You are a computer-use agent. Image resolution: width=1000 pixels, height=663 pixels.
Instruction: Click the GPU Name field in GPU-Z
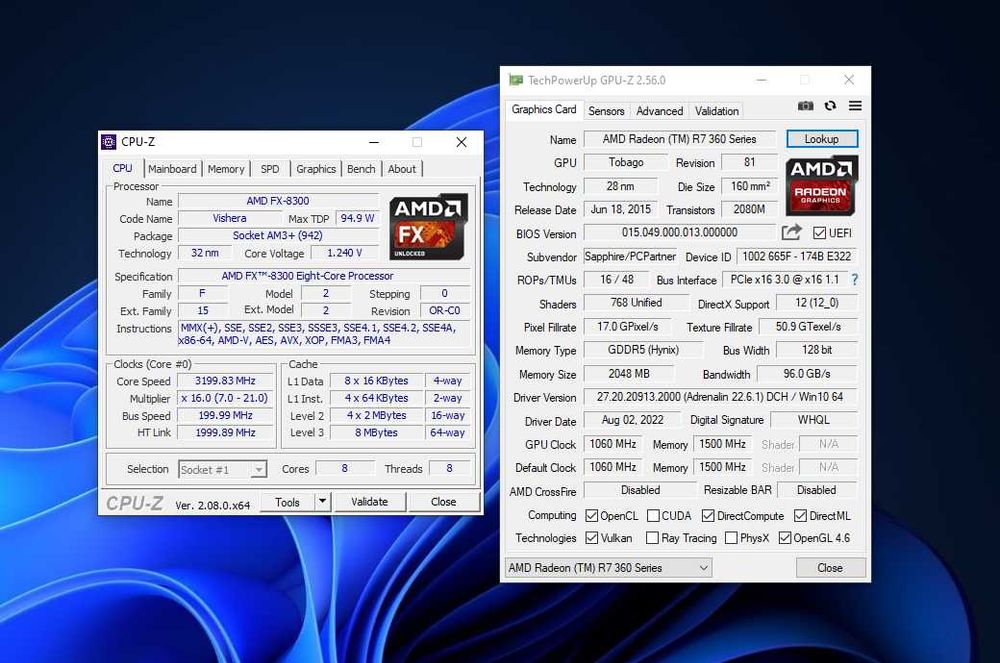point(679,139)
